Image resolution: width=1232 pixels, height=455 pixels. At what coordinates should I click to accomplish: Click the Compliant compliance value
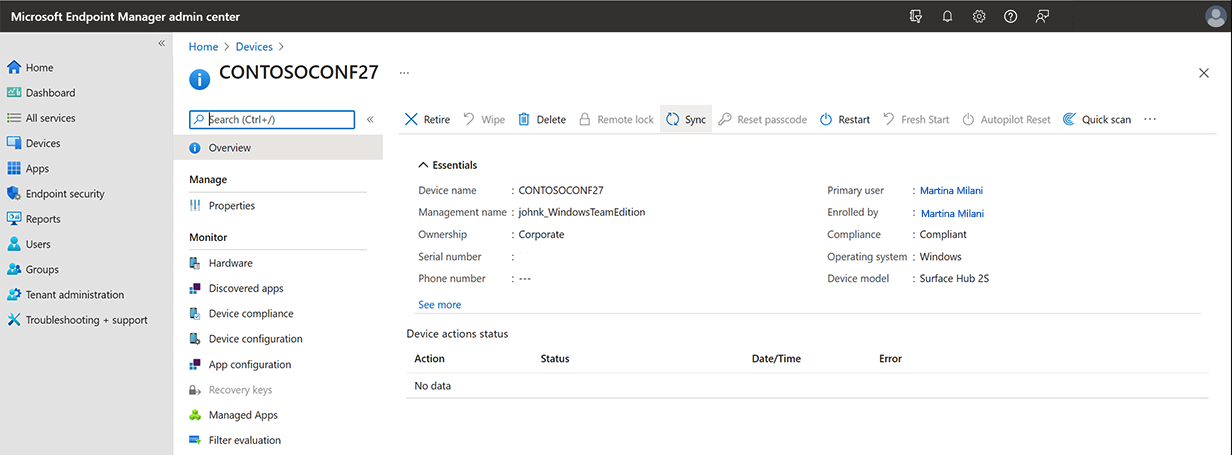(943, 235)
